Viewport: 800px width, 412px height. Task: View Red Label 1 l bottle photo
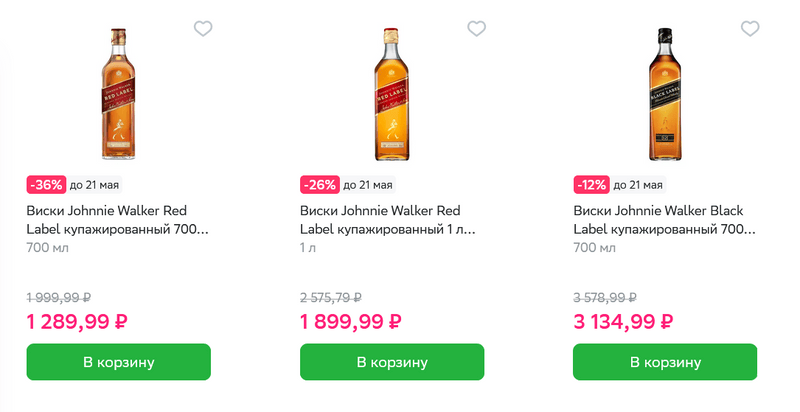[392, 92]
